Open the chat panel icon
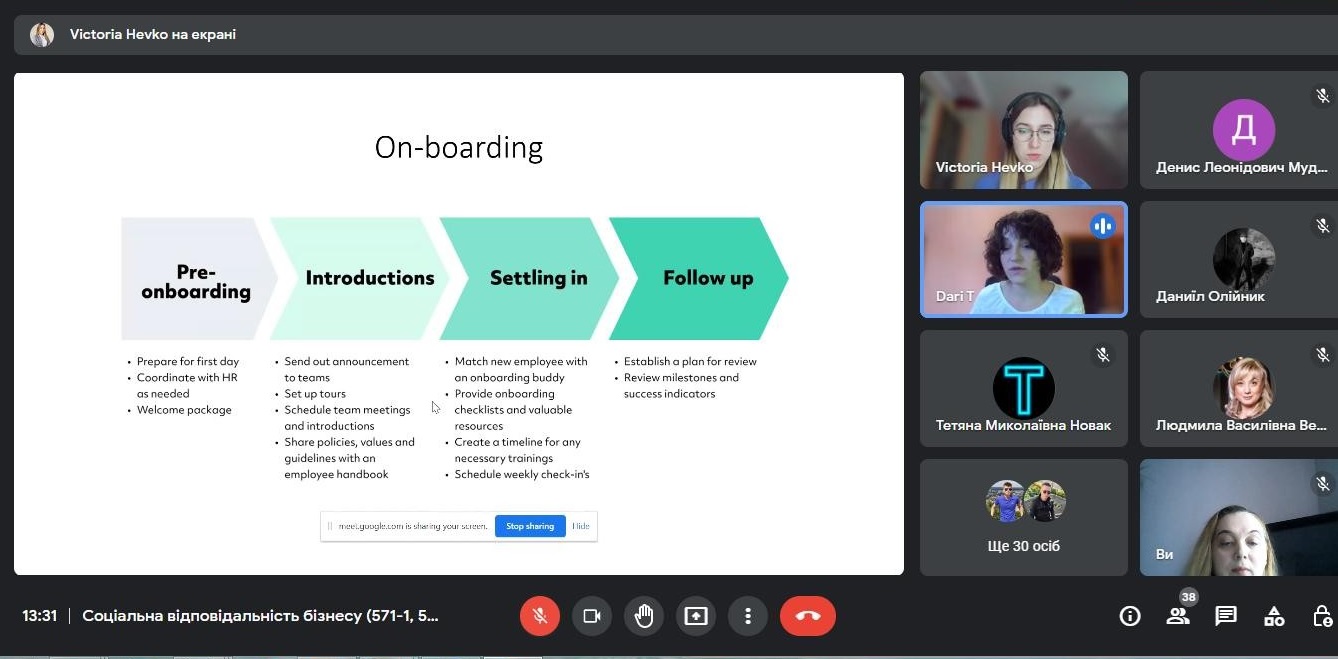This screenshot has height=659, width=1338. pyautogui.click(x=1226, y=616)
